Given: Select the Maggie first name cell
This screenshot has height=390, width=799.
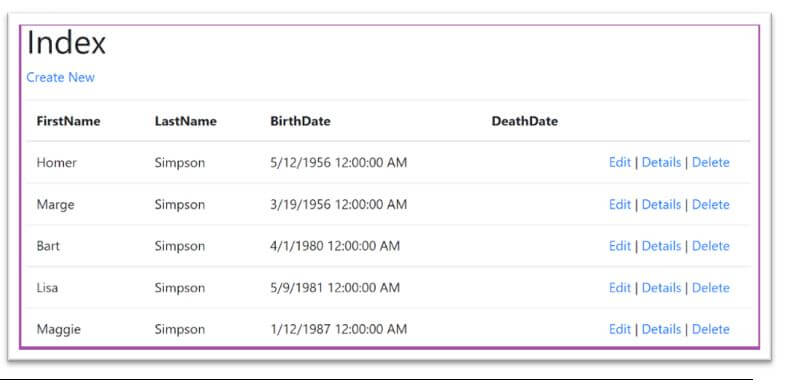Looking at the screenshot, I should [59, 330].
